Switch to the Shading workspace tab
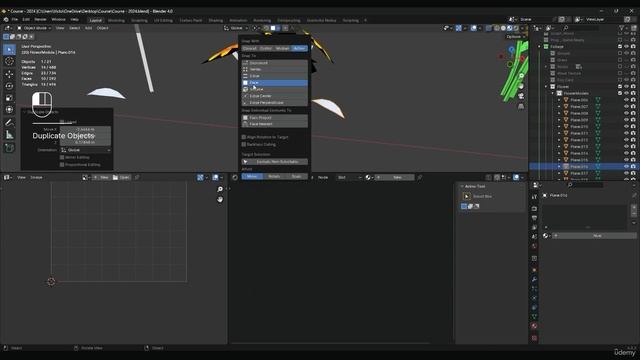This screenshot has width=640, height=360. click(216, 20)
